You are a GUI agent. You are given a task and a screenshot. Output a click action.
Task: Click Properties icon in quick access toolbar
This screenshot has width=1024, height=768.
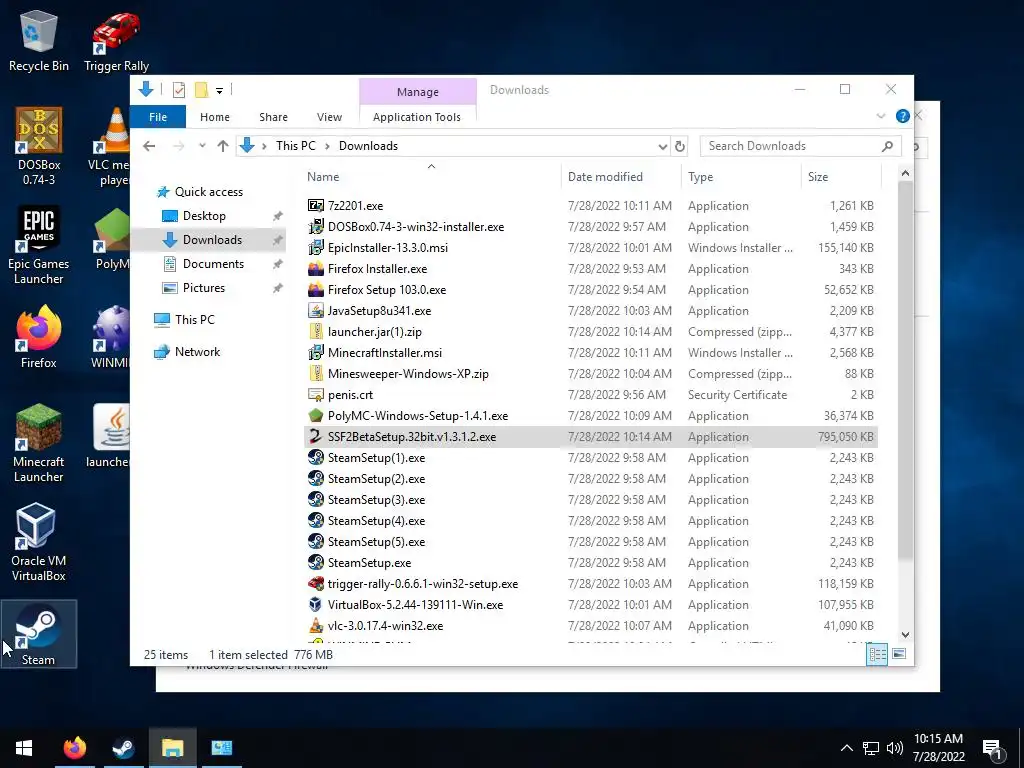[179, 89]
